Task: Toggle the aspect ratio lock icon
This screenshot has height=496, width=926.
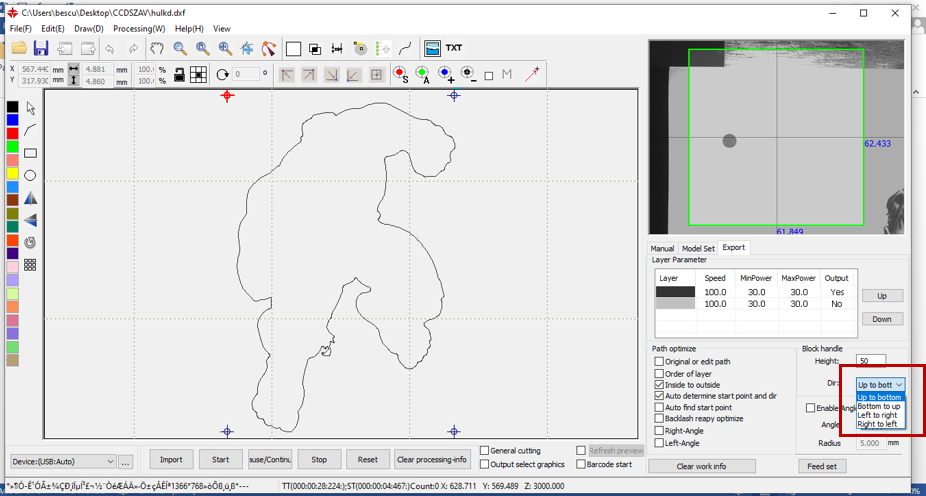Action: coord(180,74)
